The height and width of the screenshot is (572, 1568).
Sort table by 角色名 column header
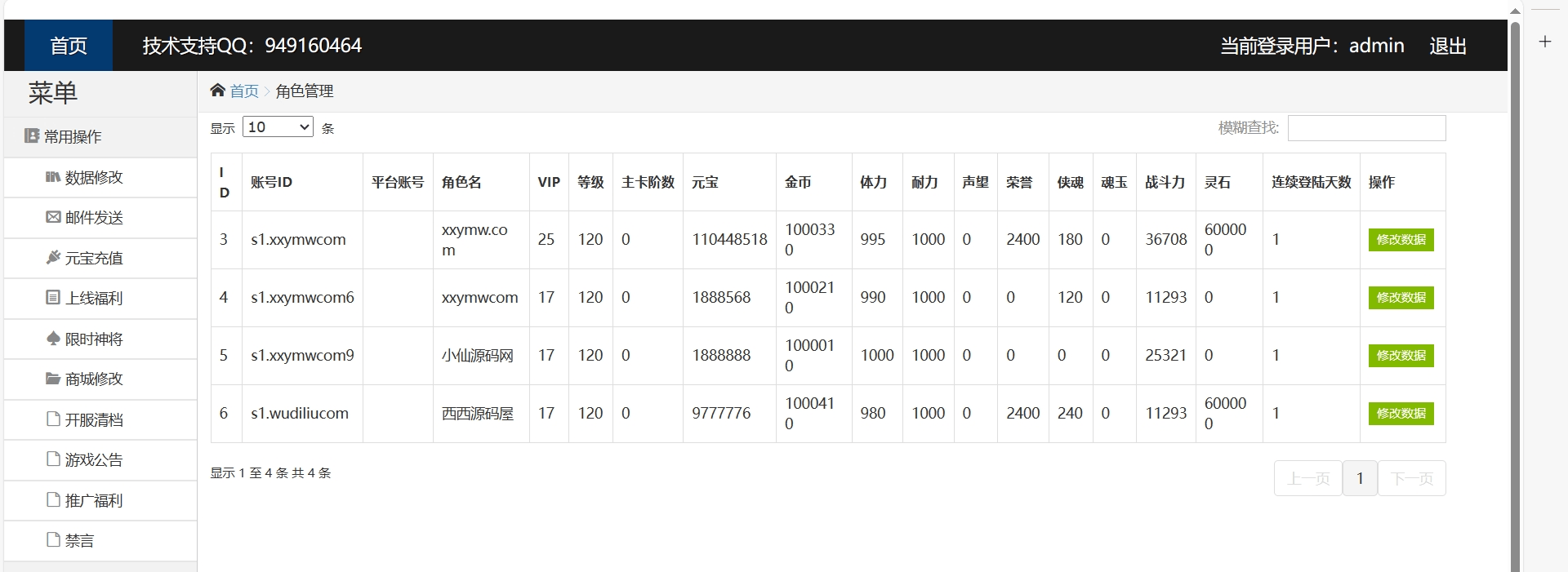[481, 182]
